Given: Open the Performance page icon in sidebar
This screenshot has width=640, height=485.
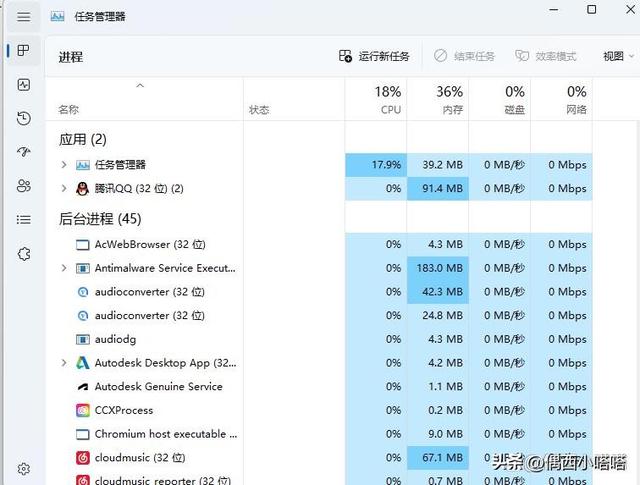Looking at the screenshot, I should [x=24, y=85].
